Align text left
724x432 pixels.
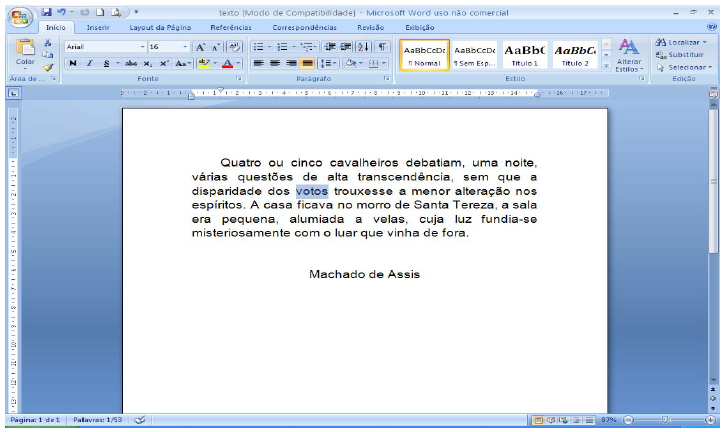pyautogui.click(x=259, y=64)
